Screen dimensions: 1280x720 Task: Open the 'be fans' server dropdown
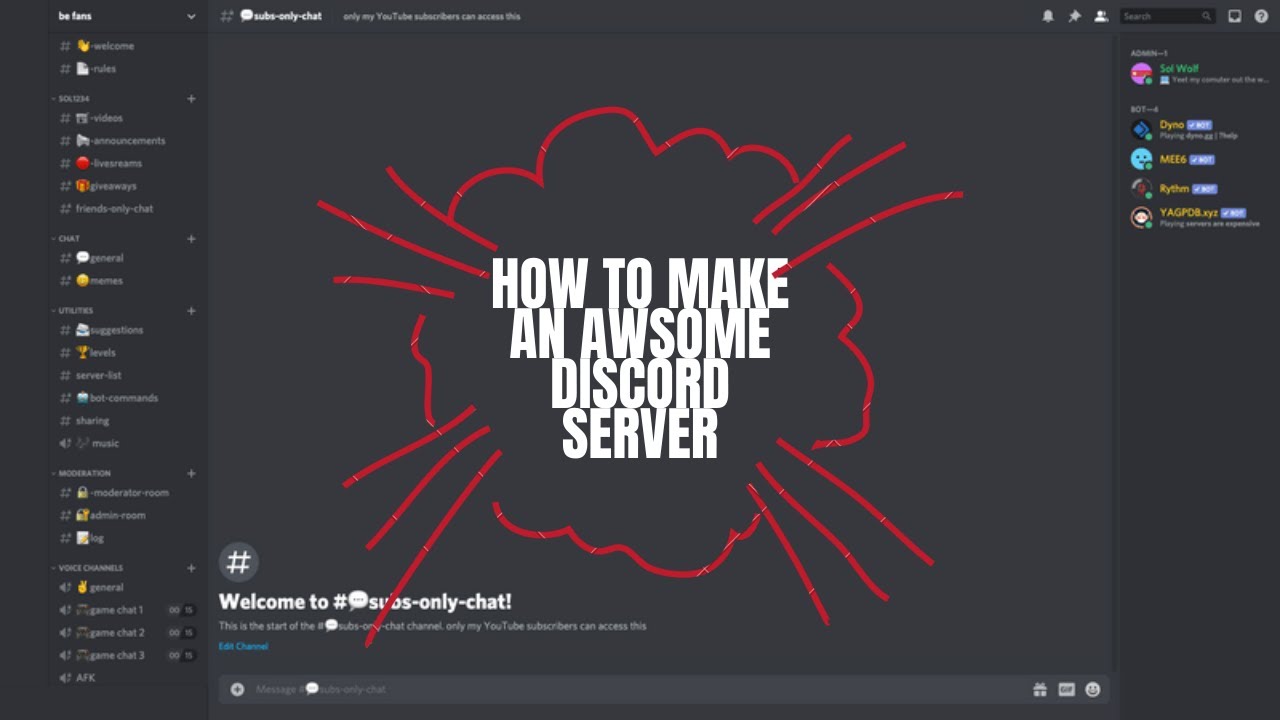(127, 16)
